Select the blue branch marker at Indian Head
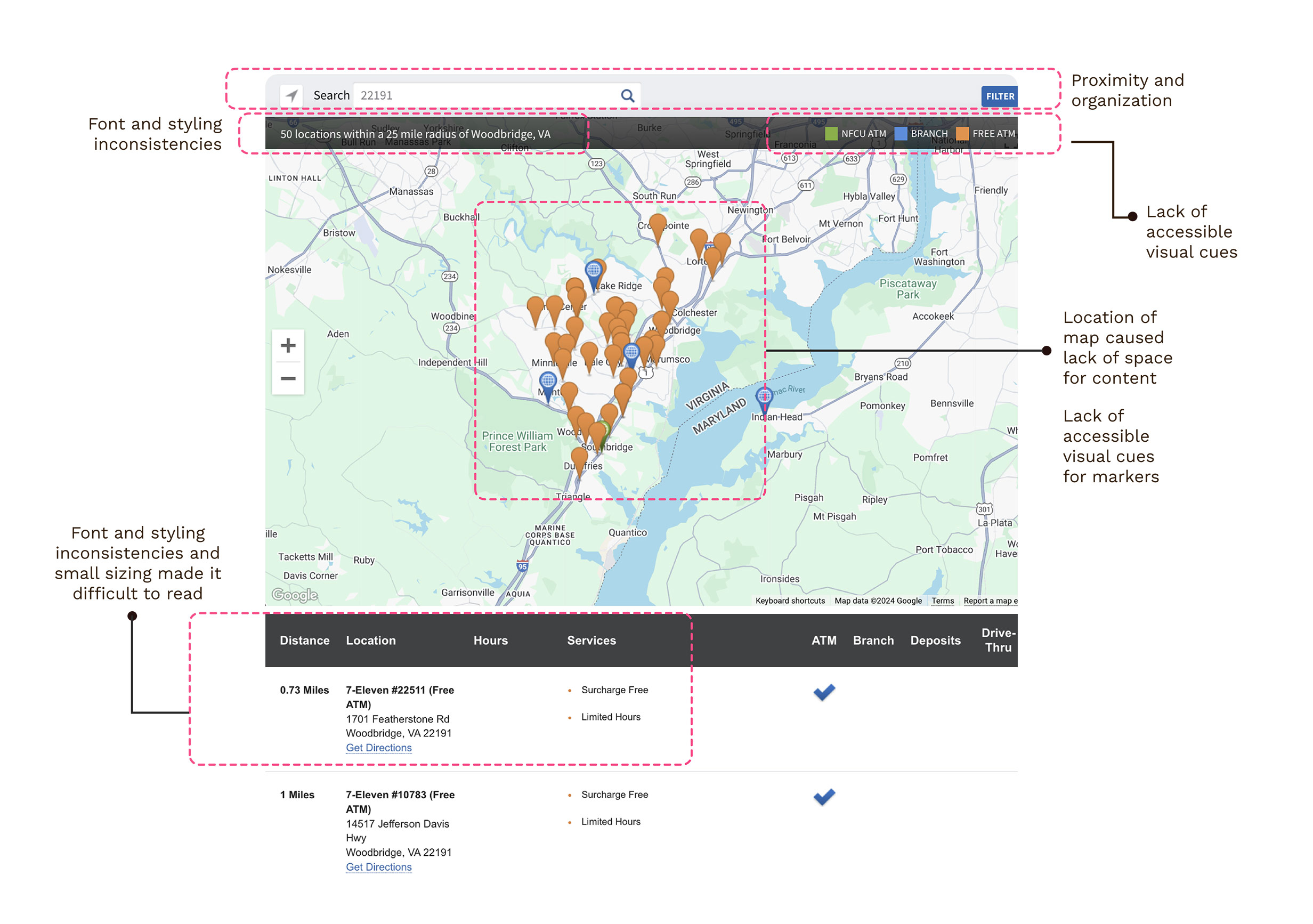 click(x=764, y=400)
